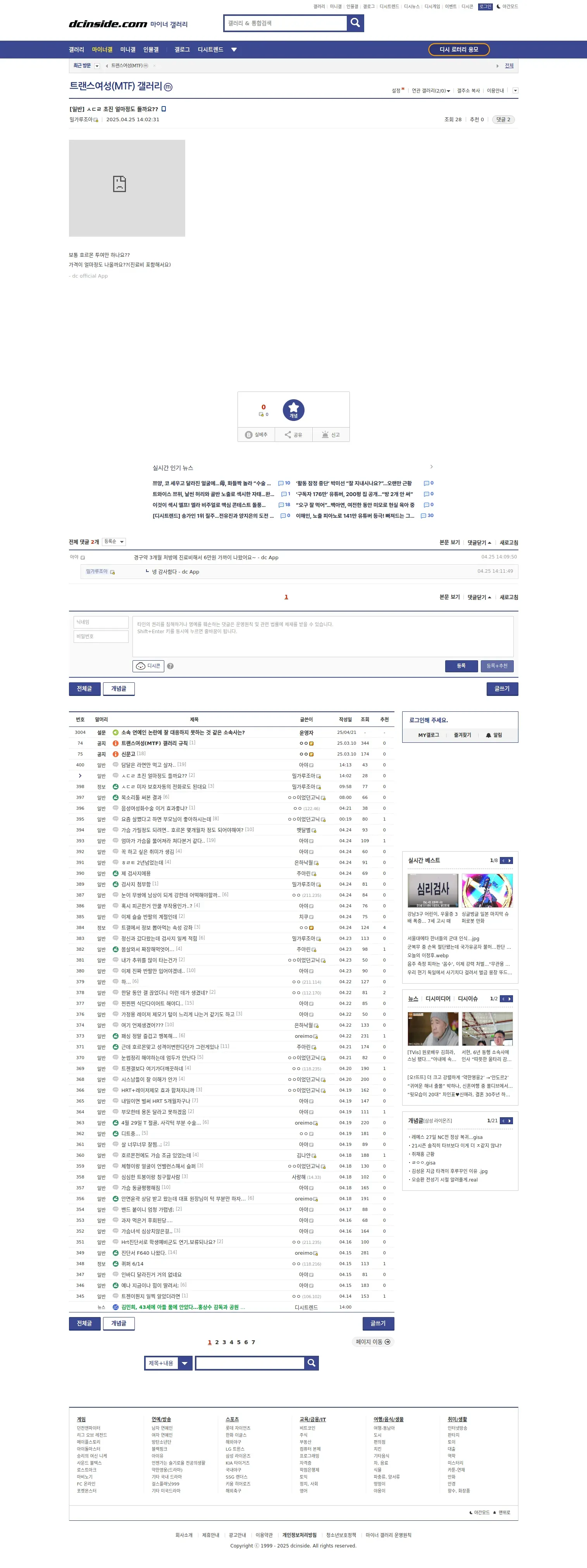Viewport: 587px width, 1568px height.
Task: Expand the small arrow box after 이용안내
Action: click(515, 91)
